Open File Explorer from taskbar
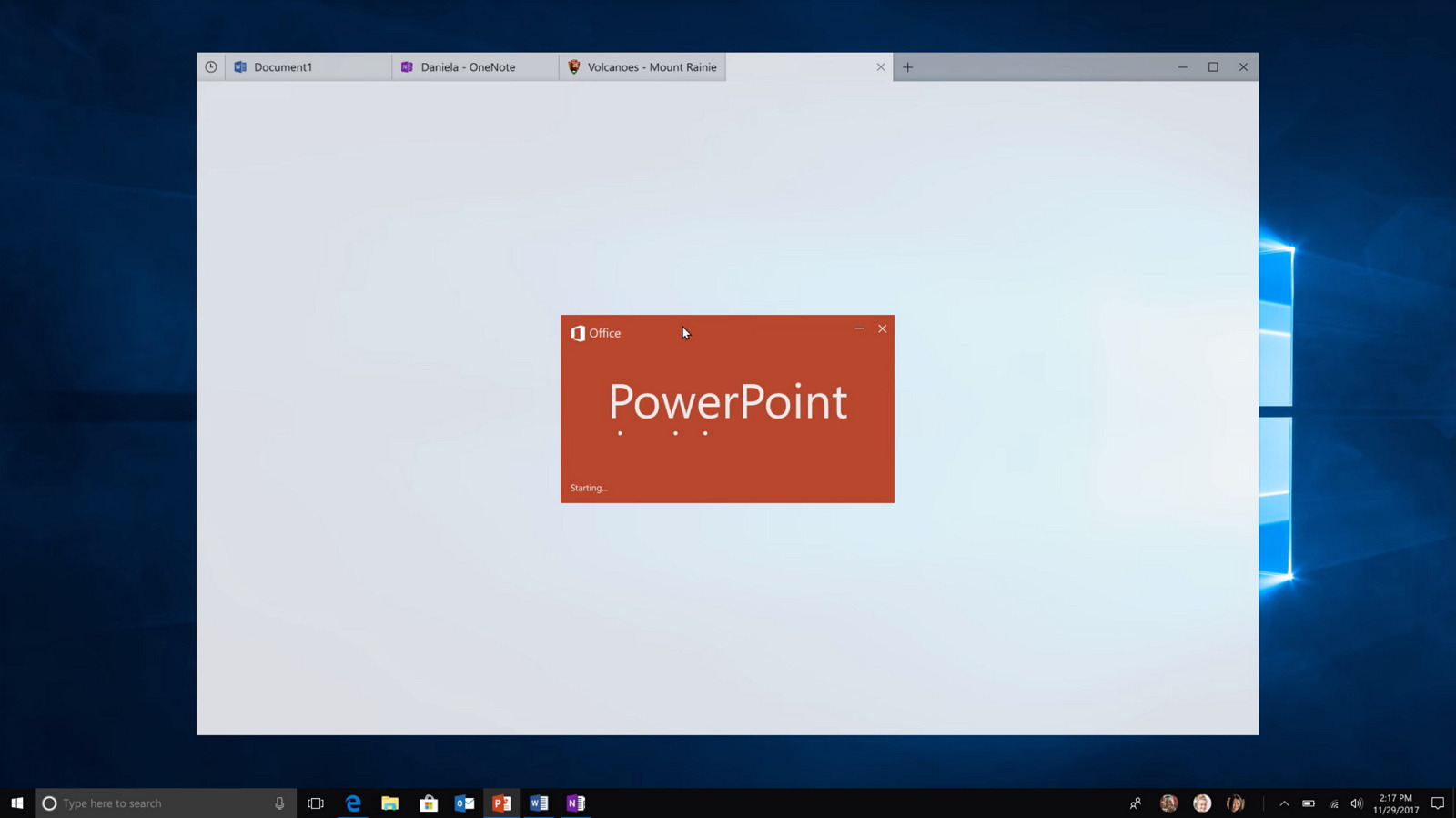This screenshot has width=1456, height=818. click(x=390, y=803)
